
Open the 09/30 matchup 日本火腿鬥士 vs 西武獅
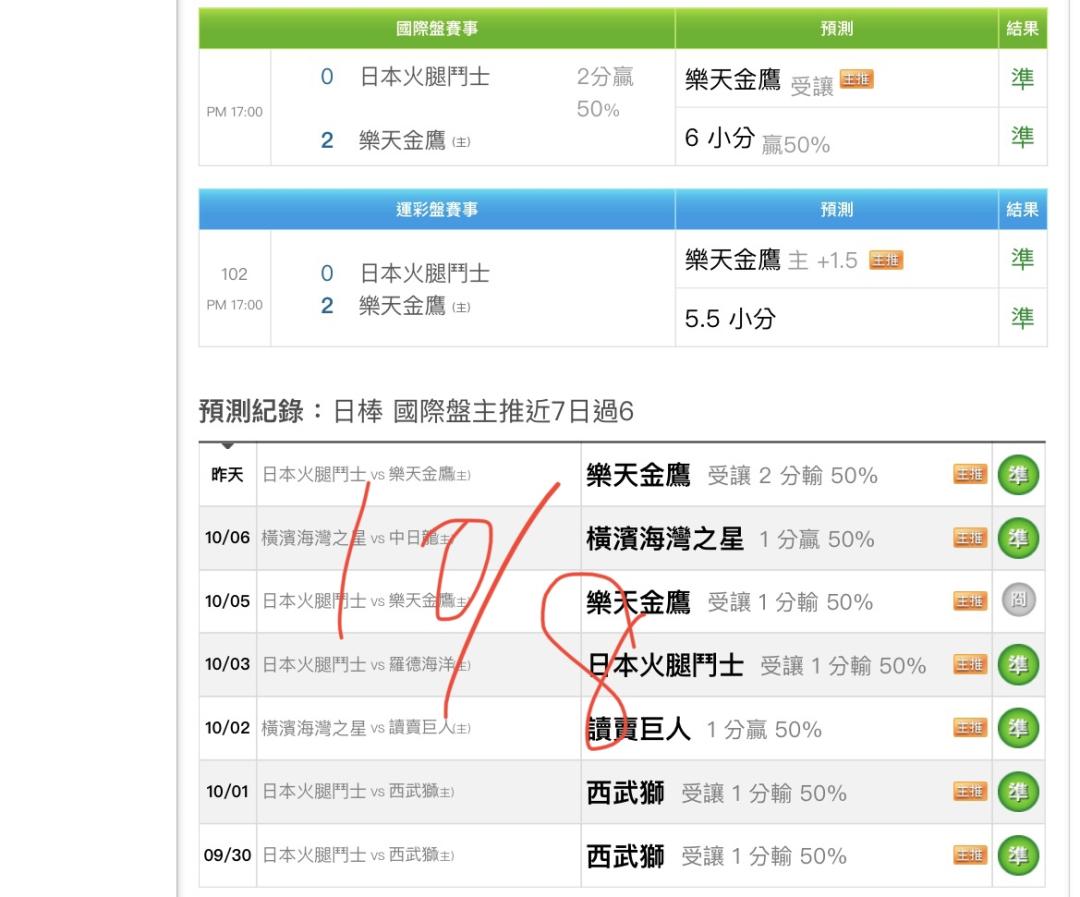click(x=358, y=856)
